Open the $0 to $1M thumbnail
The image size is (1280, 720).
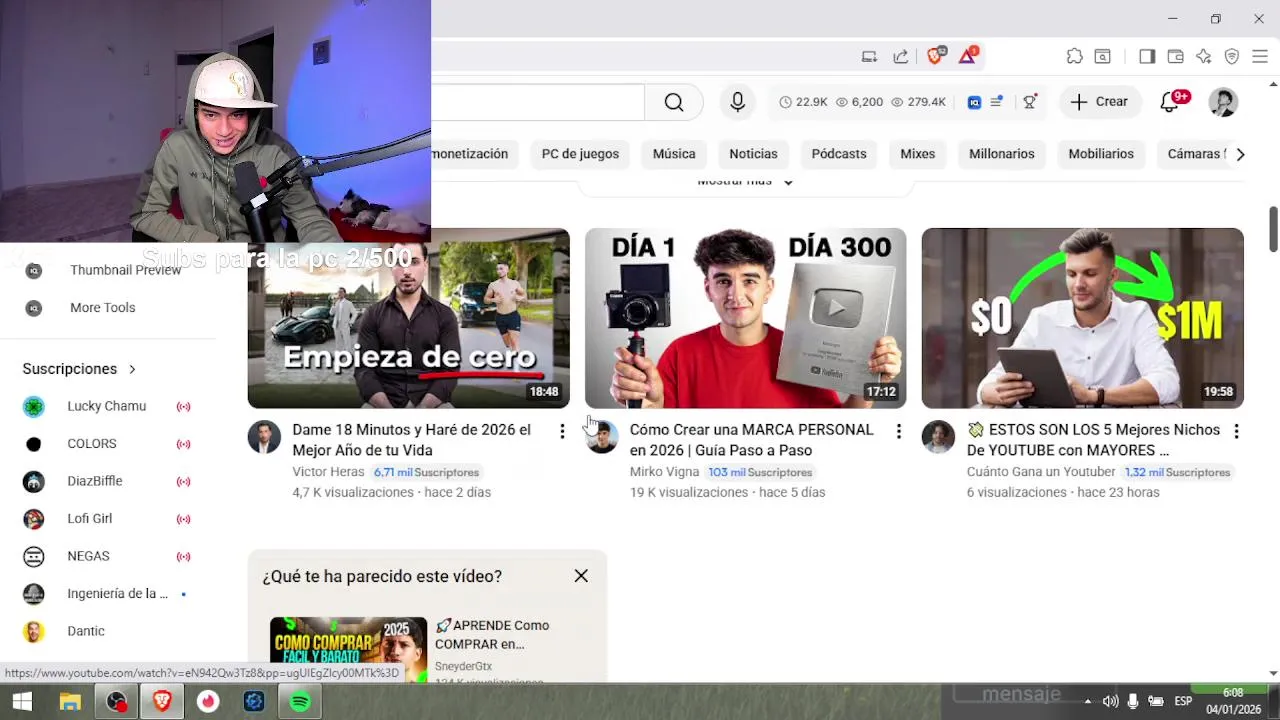point(1083,318)
